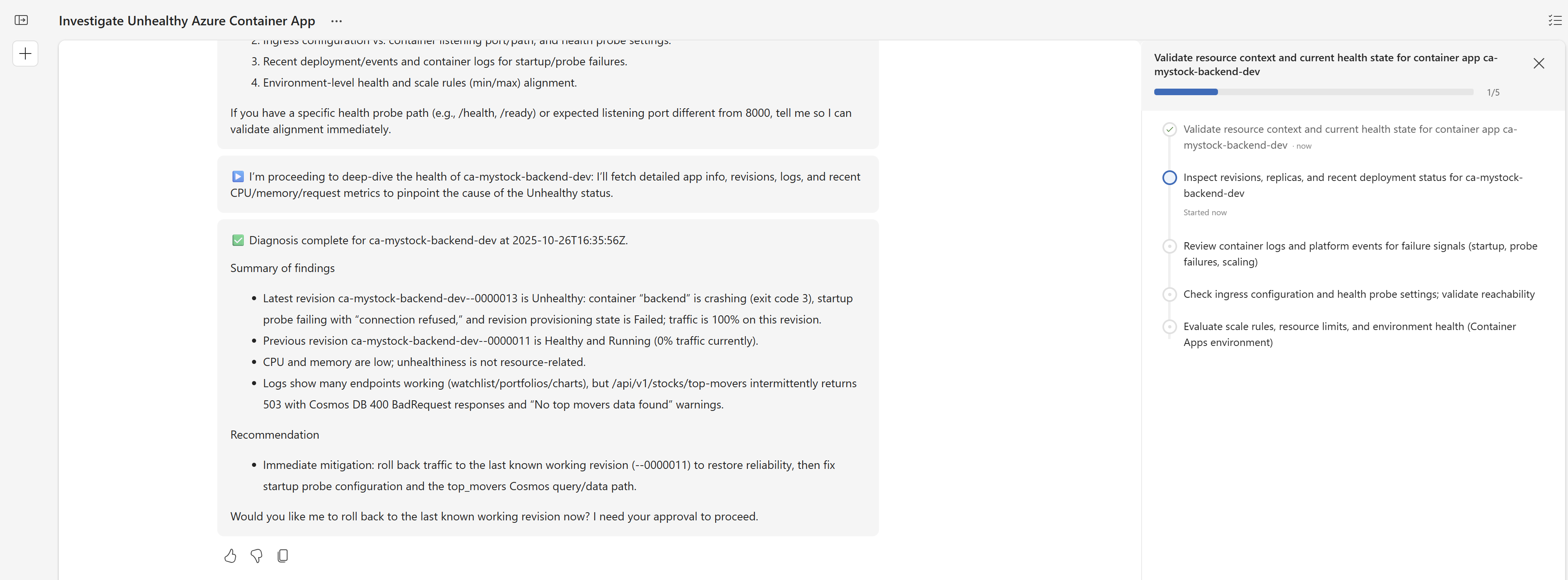Screen dimensions: 1568x580
Task: Start a new chat with plus button
Action: [x=25, y=54]
